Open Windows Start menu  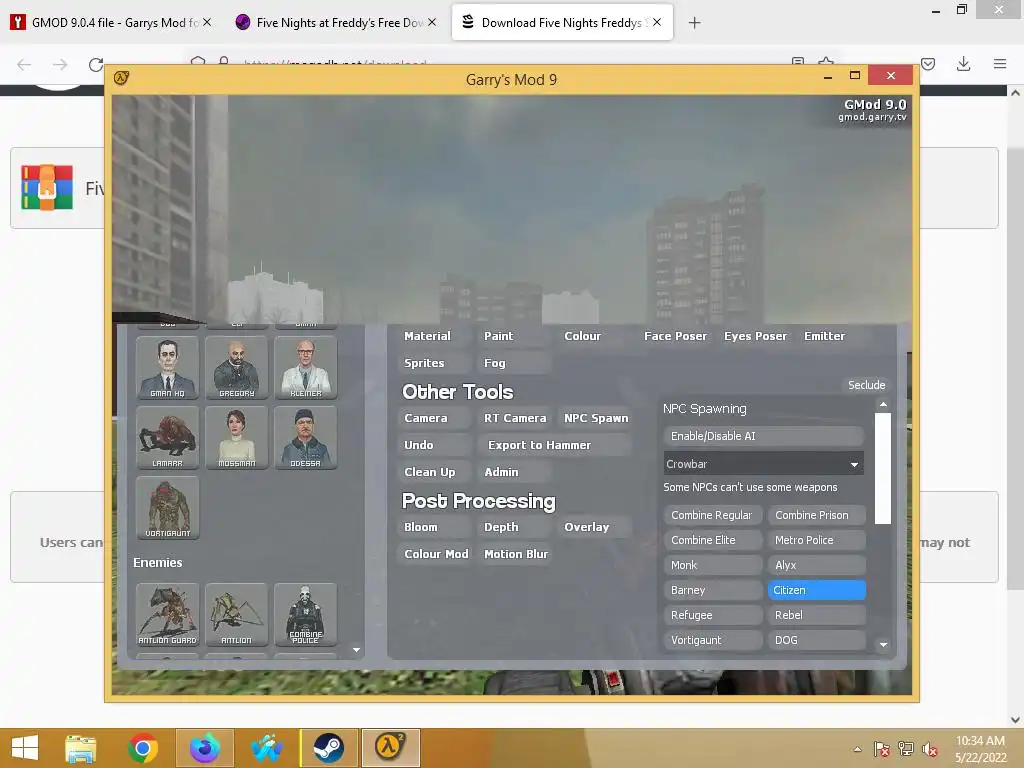tap(25, 748)
